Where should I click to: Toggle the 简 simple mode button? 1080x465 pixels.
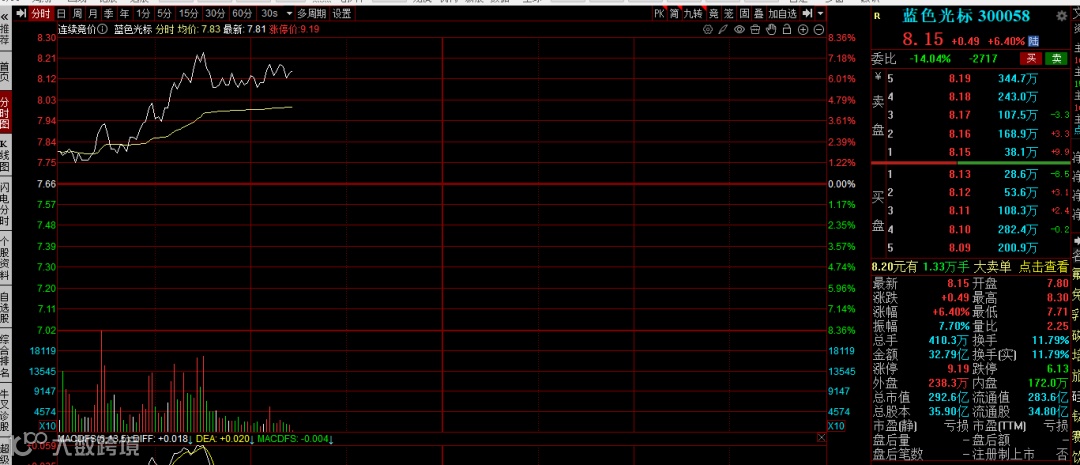[674, 14]
